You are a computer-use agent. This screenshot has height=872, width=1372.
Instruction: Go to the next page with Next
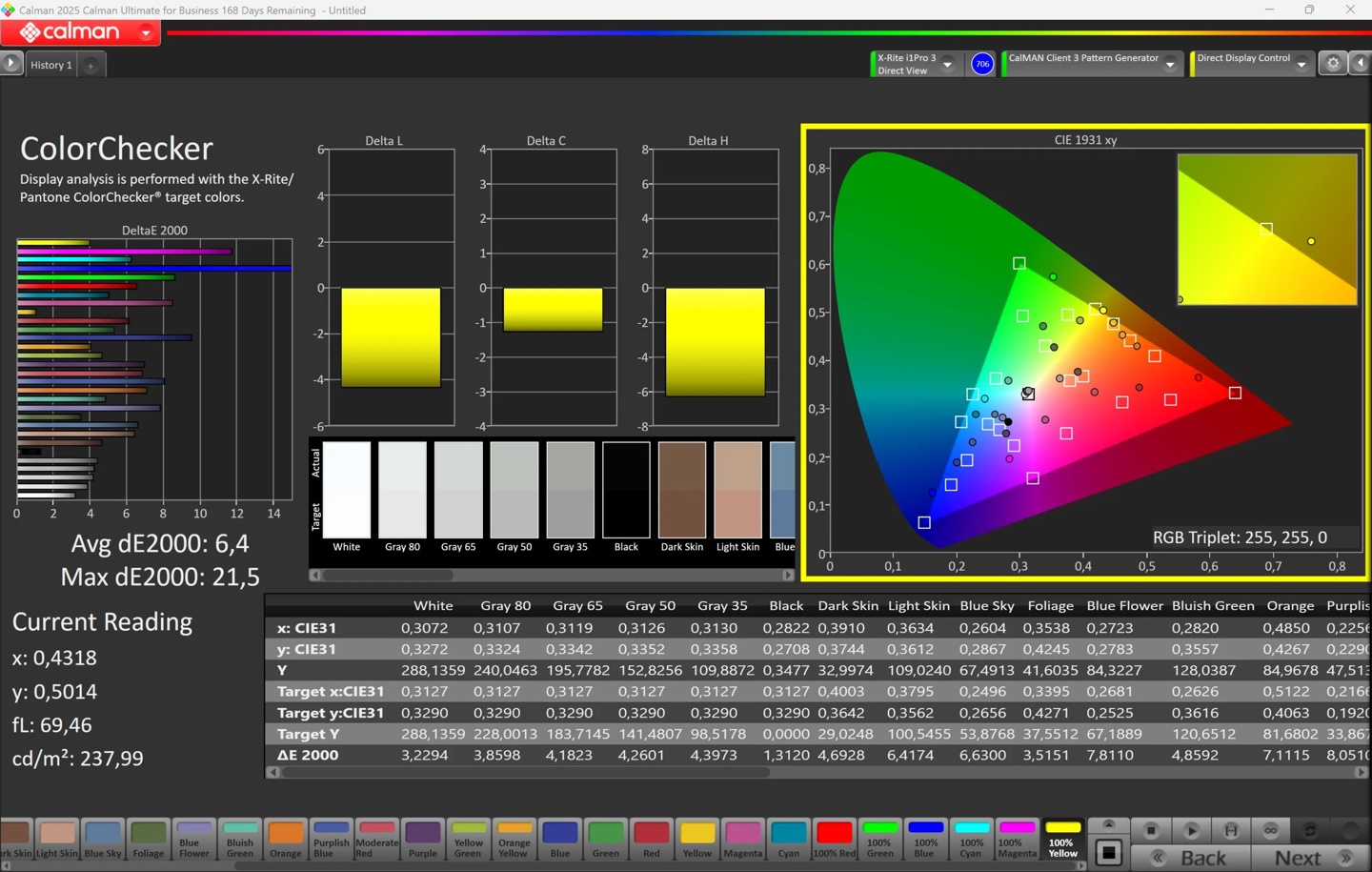(1311, 858)
